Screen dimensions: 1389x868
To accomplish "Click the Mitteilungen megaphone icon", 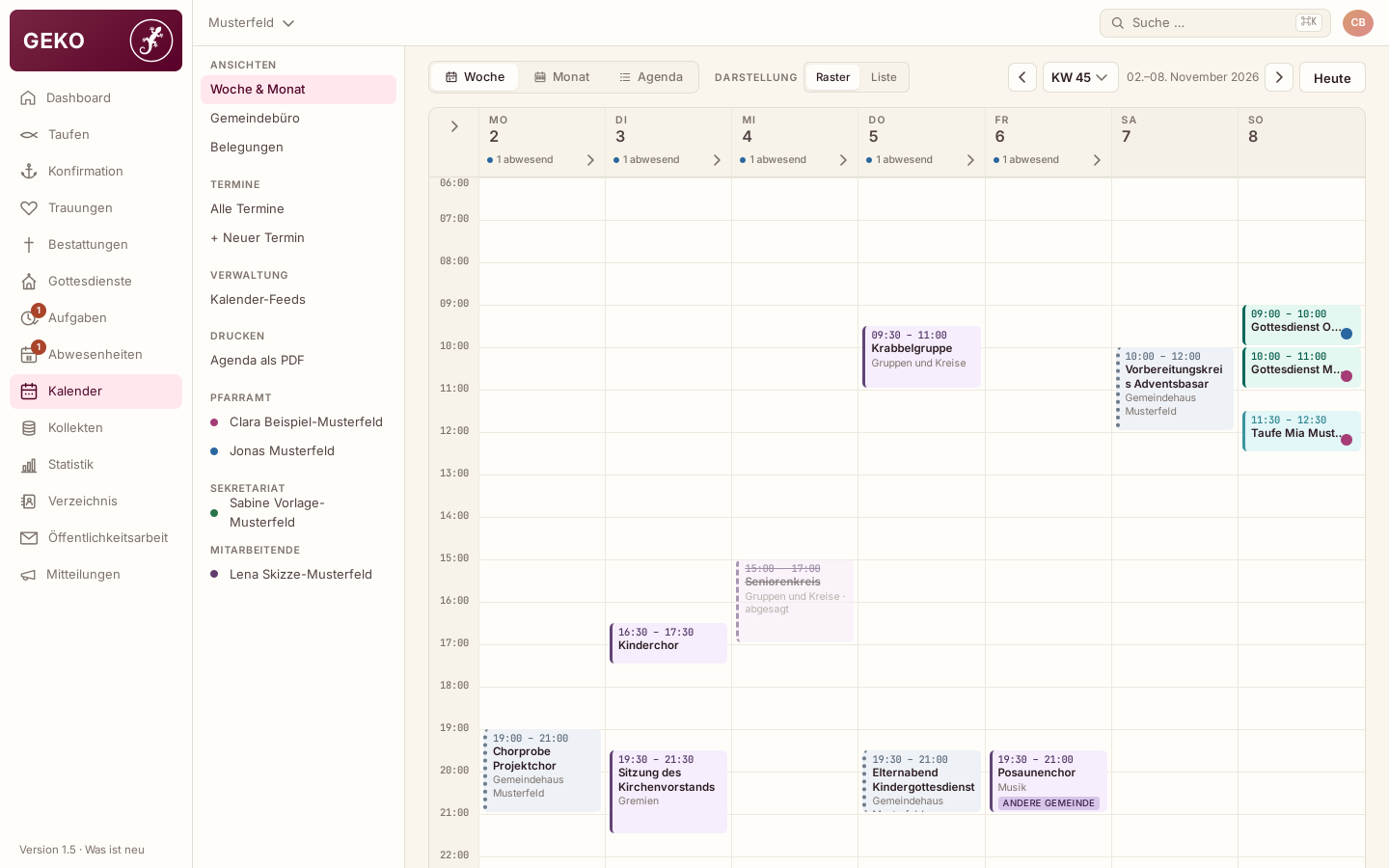I will point(28,574).
